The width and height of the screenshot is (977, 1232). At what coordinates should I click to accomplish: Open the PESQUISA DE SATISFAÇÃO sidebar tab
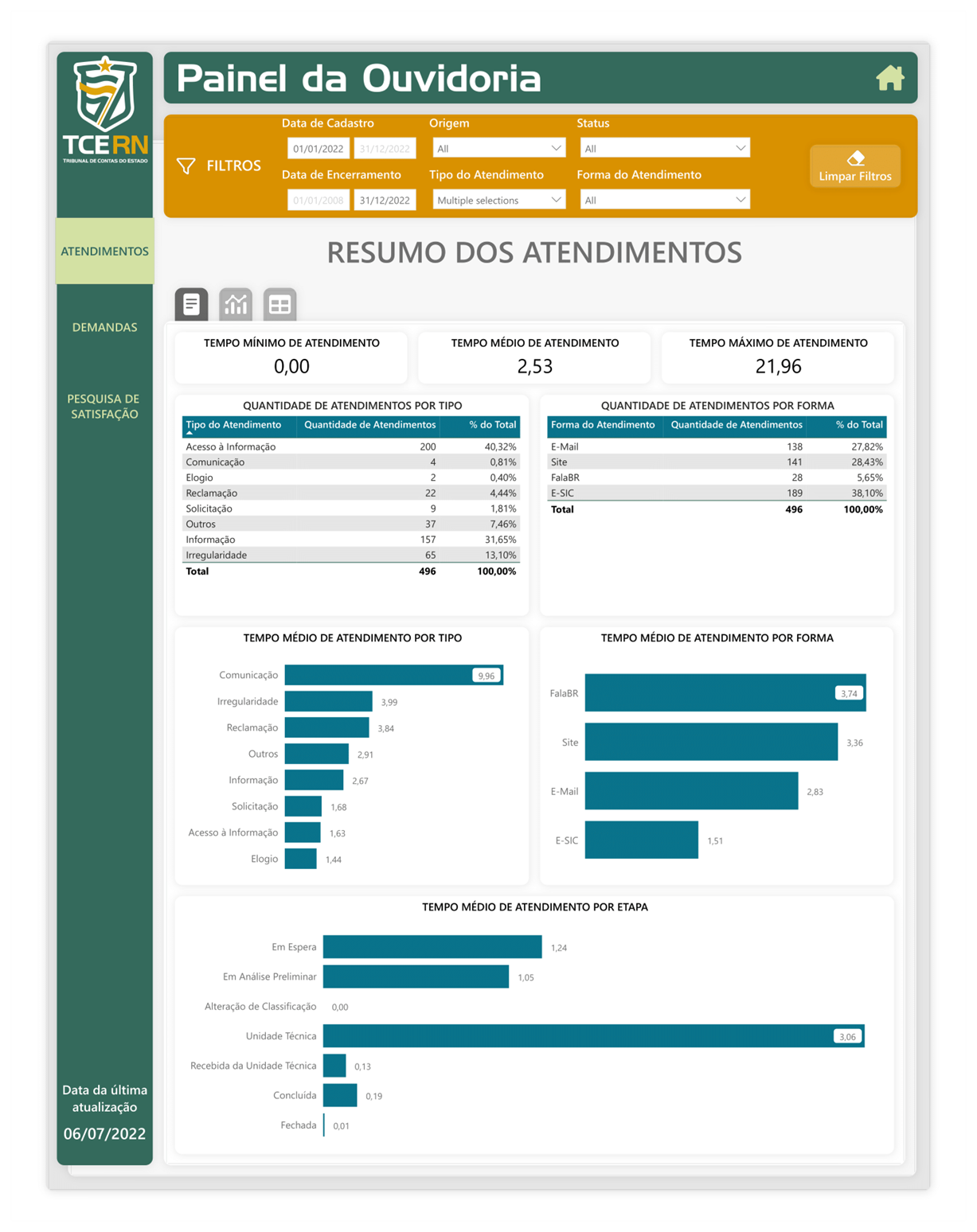[104, 406]
